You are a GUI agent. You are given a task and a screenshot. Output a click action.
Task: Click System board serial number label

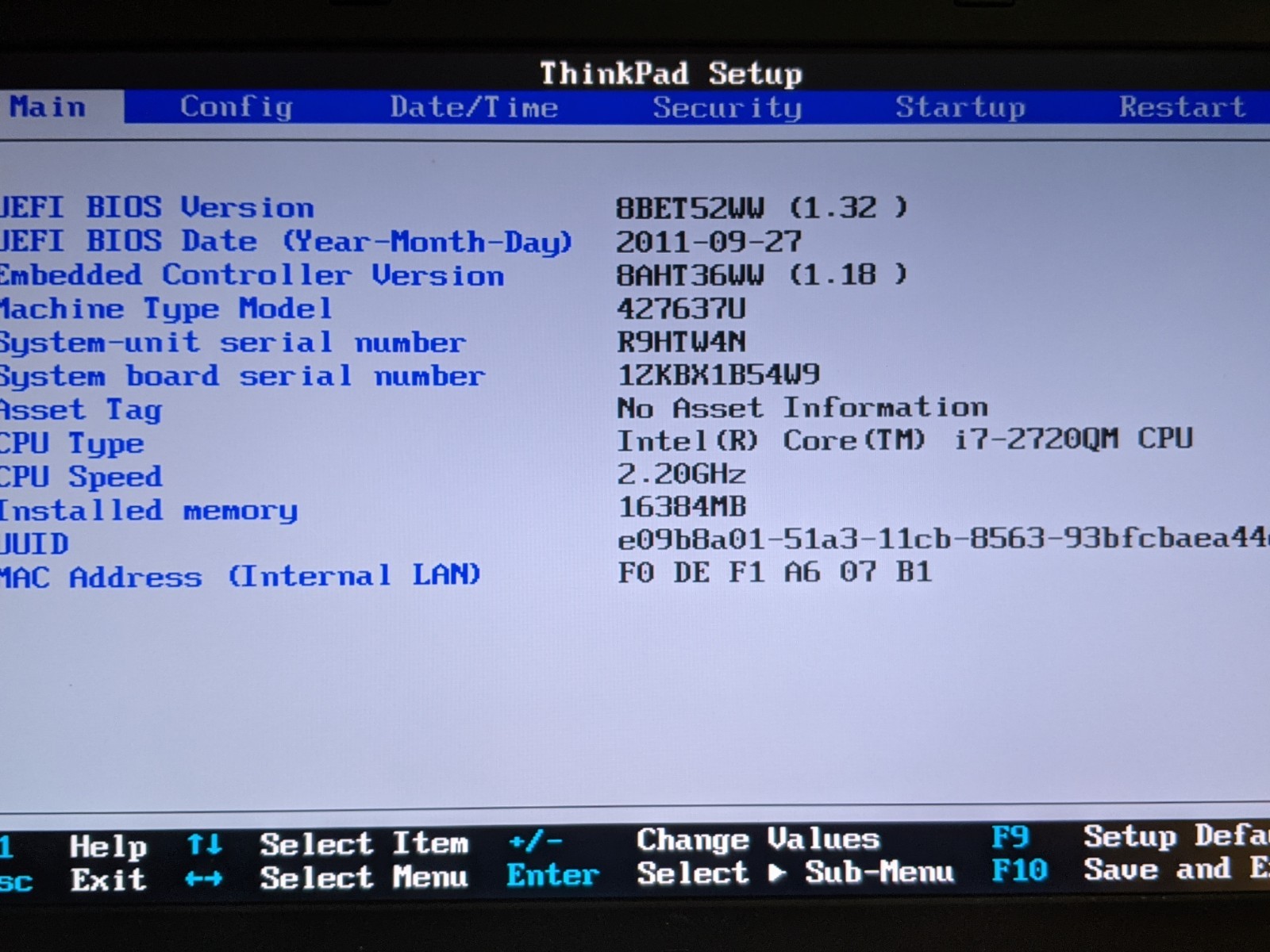(x=242, y=376)
